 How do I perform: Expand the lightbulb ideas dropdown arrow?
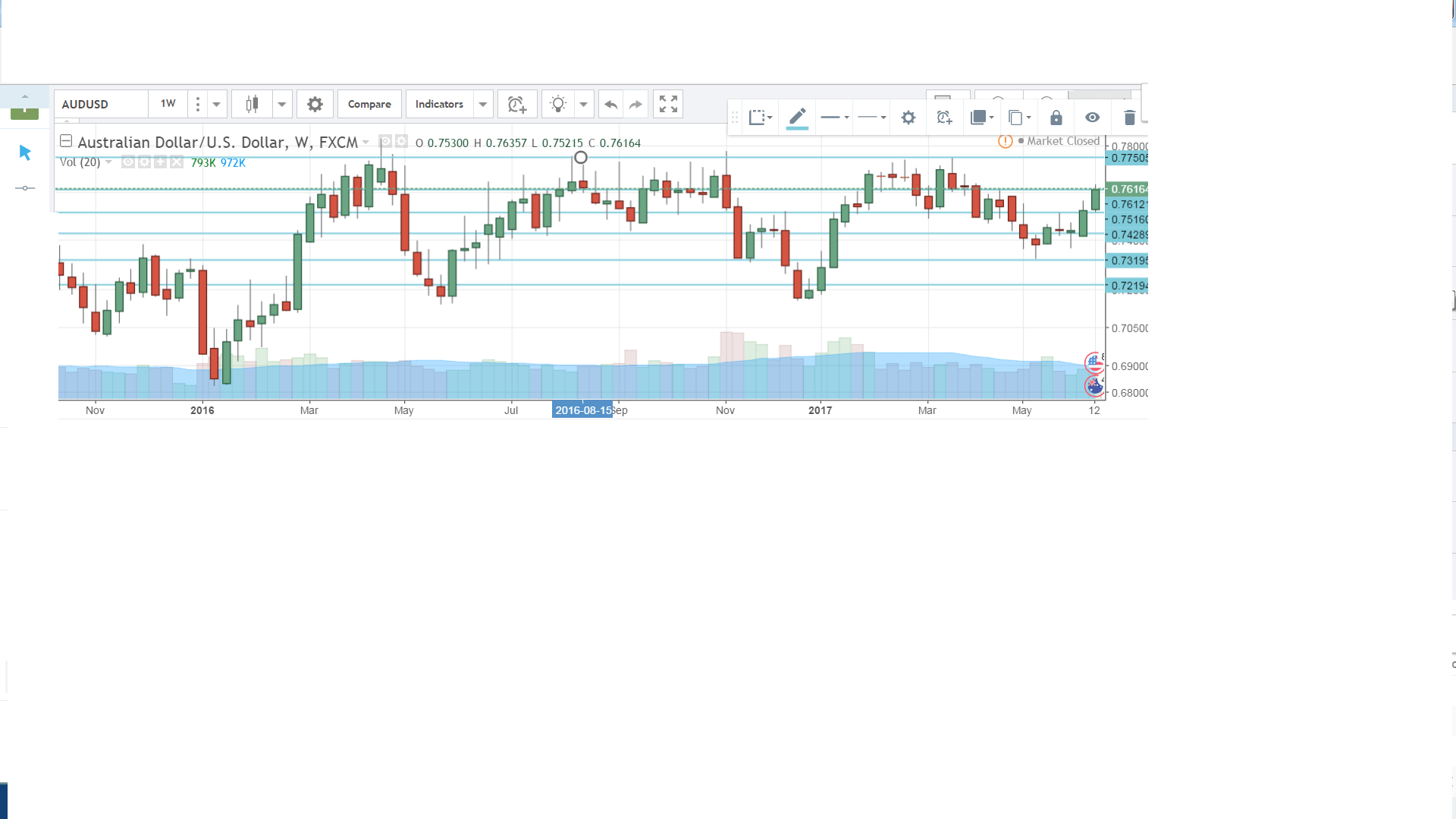pos(583,104)
